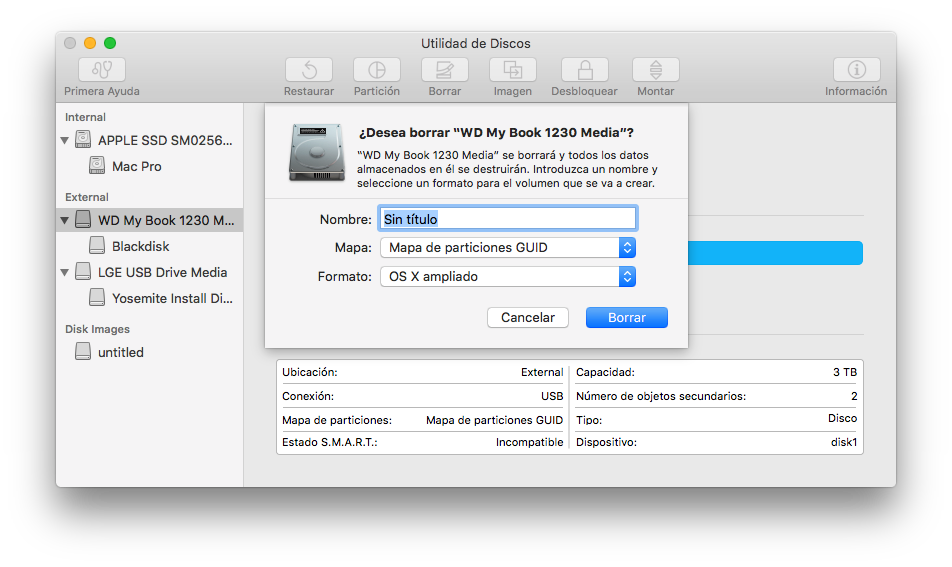The height and width of the screenshot is (567, 952).
Task: Open the Partición toolbar tool
Action: (x=377, y=70)
